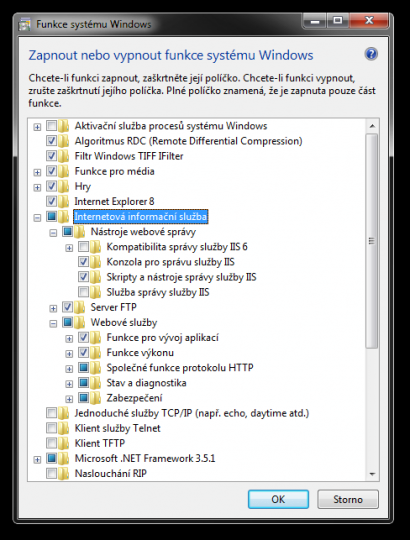Click folder icon next to Funkce pro média
The image size is (410, 540).
pos(63,171)
